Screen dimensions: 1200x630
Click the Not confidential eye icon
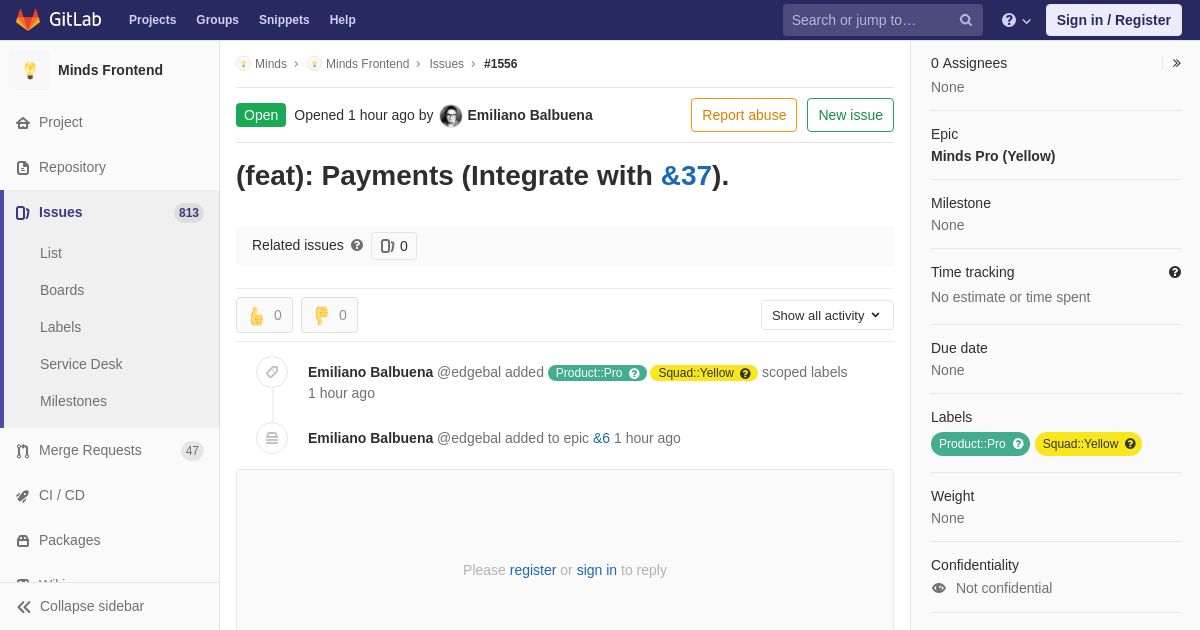(939, 588)
